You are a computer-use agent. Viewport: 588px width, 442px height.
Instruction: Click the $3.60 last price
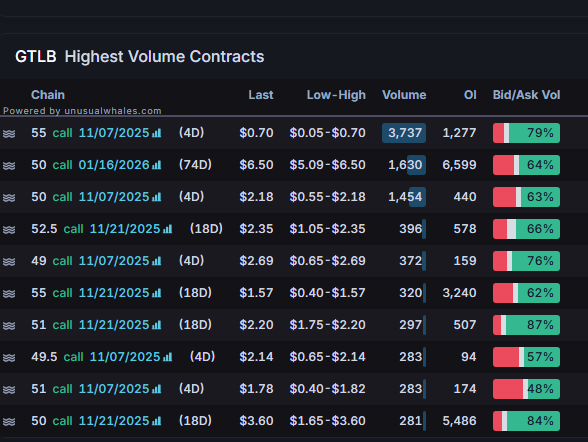coord(256,421)
